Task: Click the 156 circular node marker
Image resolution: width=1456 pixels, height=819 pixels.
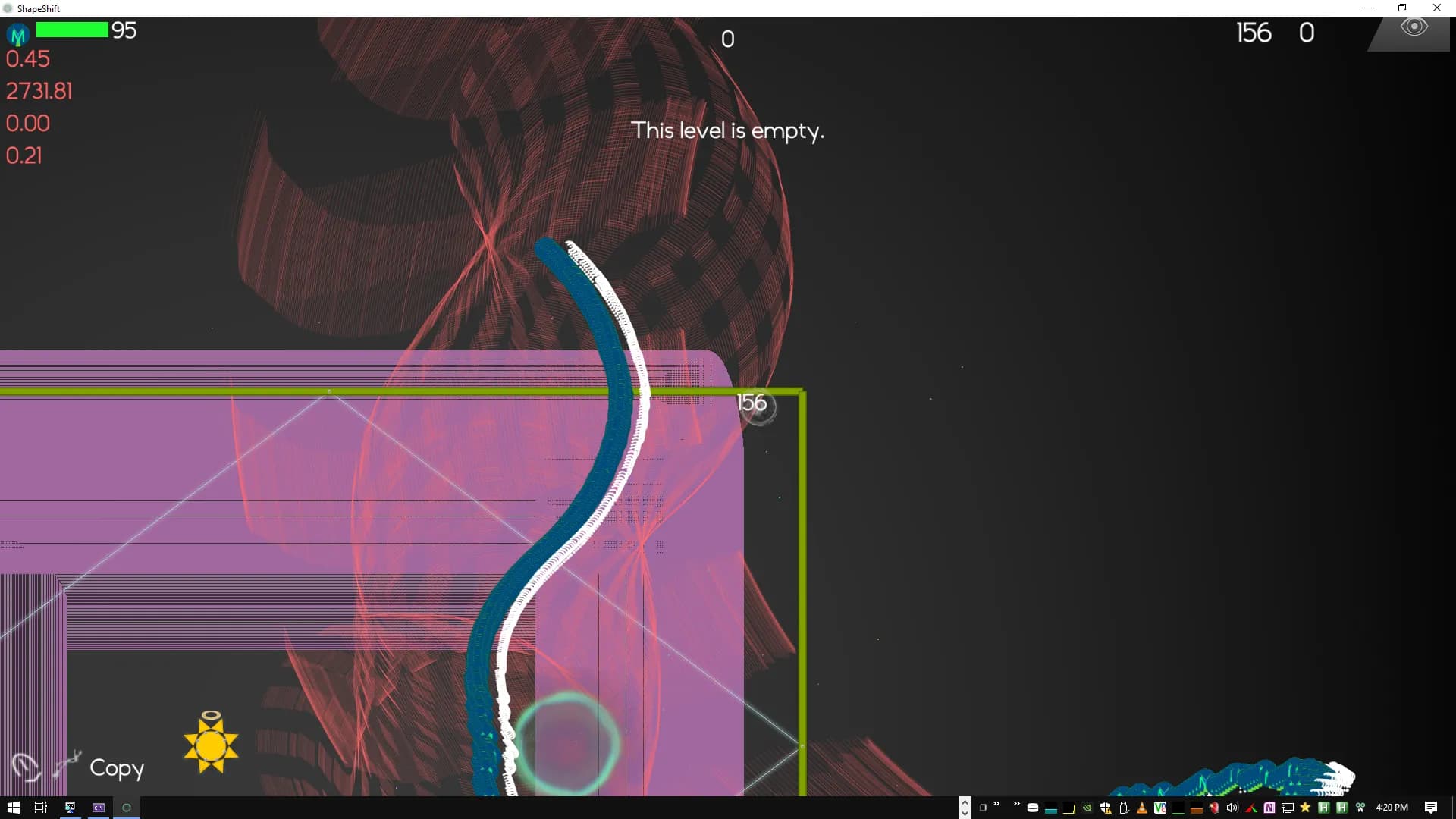Action: click(x=756, y=404)
